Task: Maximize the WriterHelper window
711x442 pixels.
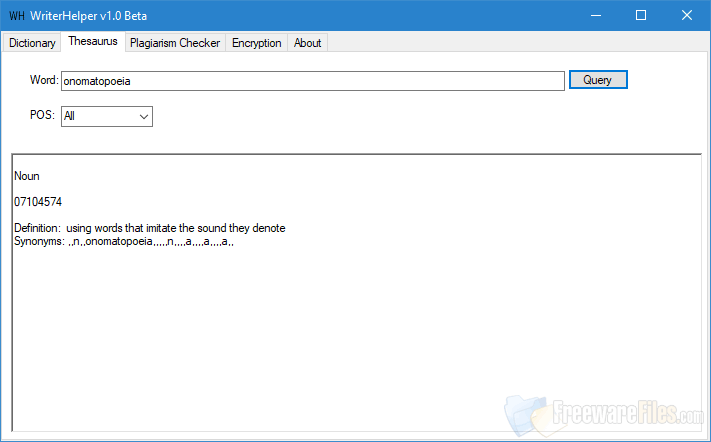Action: (x=641, y=15)
